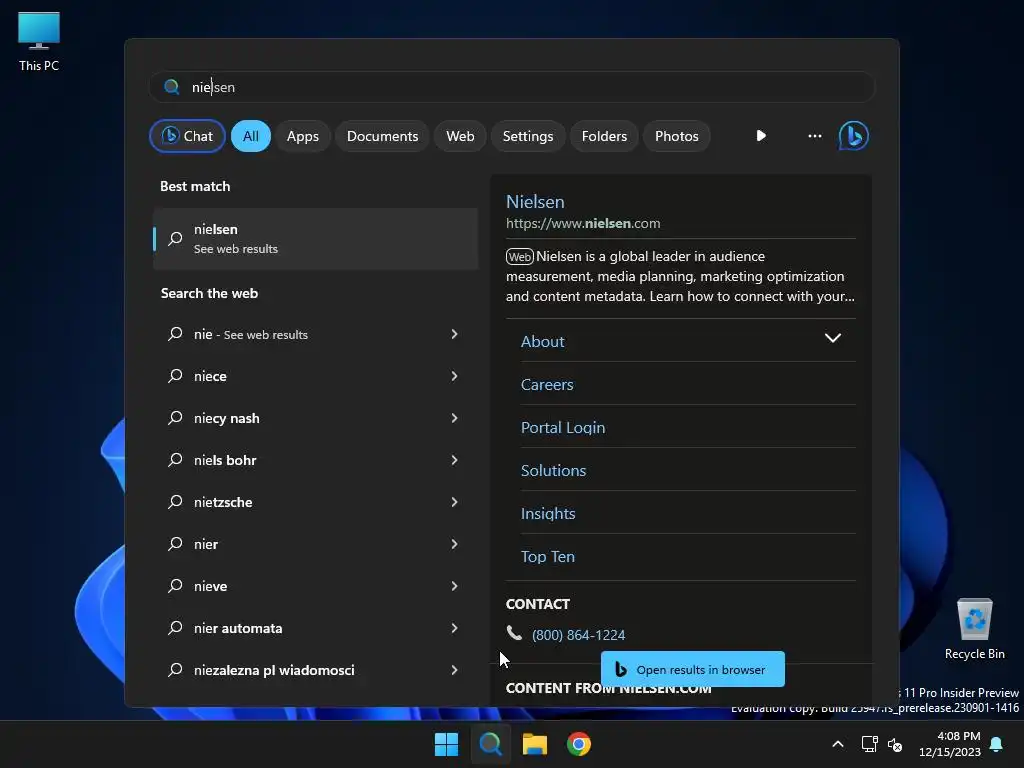This screenshot has width=1024, height=768.
Task: Click the magnifier icon in search box
Action: pyautogui.click(x=172, y=87)
